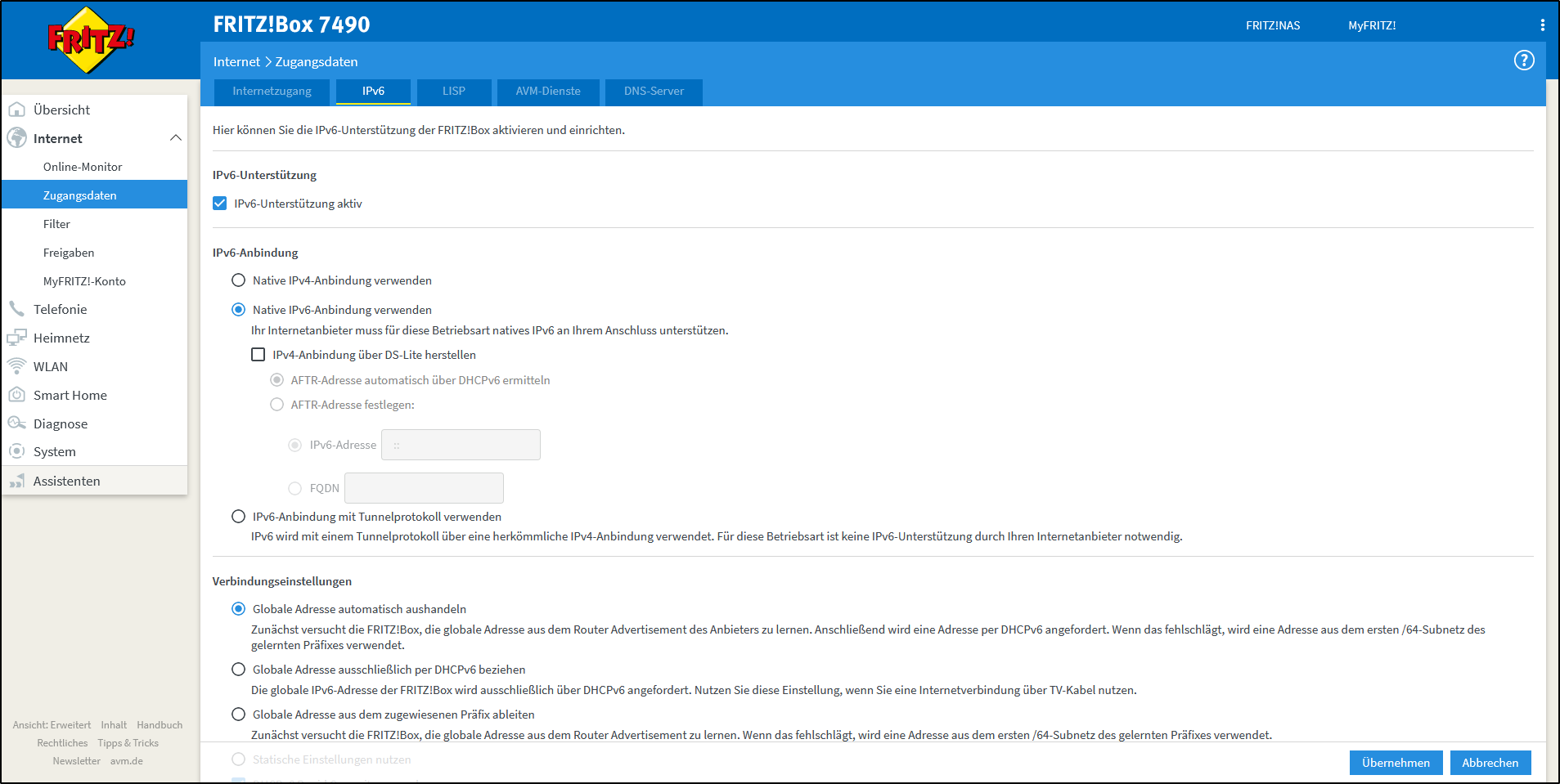Select the FQDN radio option
1560x784 pixels.
click(294, 488)
